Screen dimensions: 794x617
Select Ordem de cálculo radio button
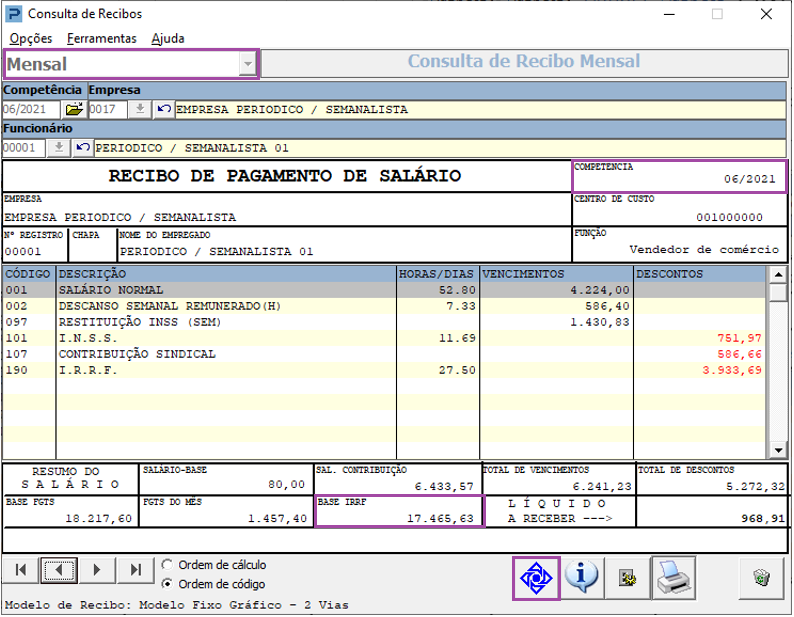[167, 564]
